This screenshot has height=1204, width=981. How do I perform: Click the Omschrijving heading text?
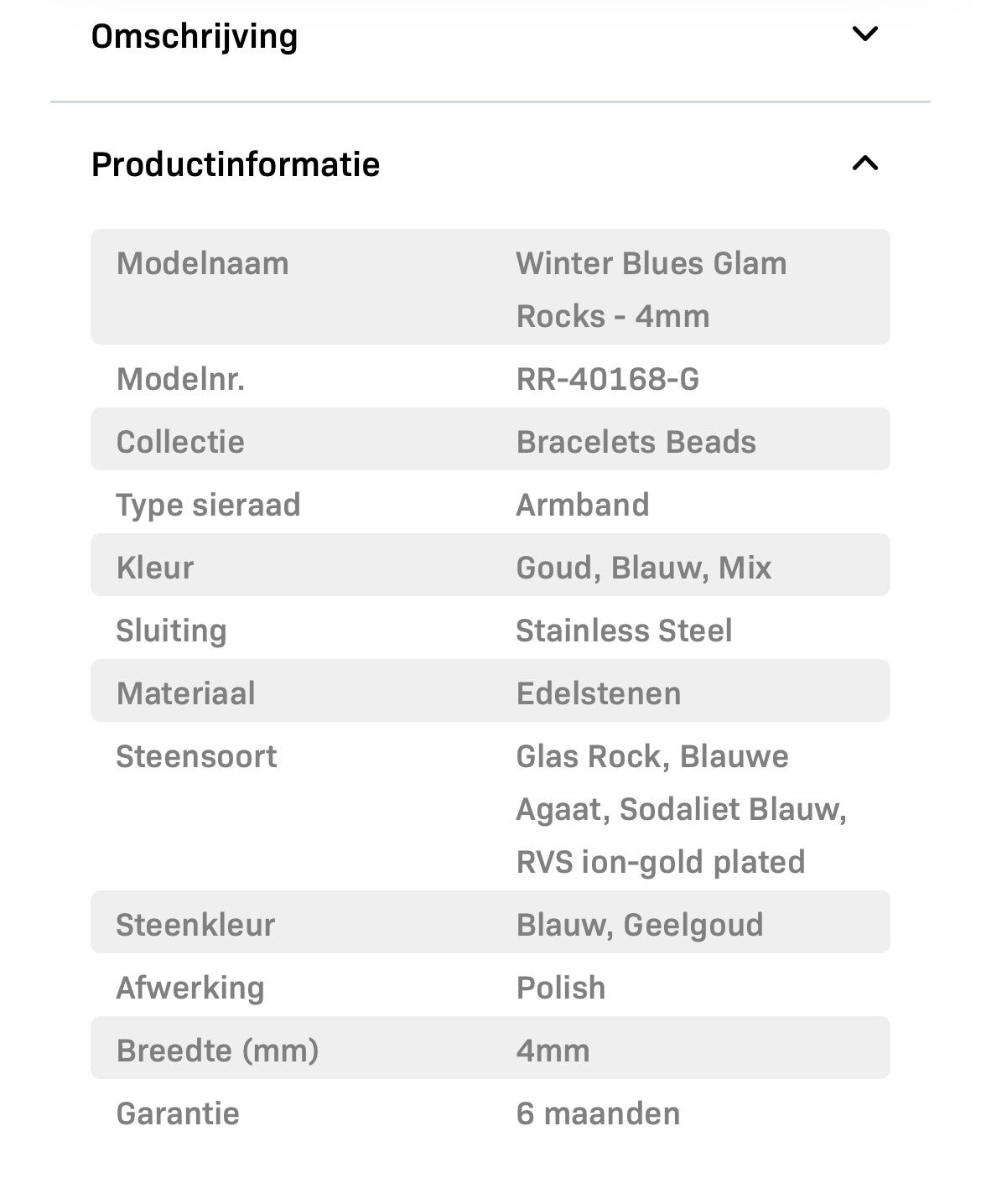[x=195, y=36]
